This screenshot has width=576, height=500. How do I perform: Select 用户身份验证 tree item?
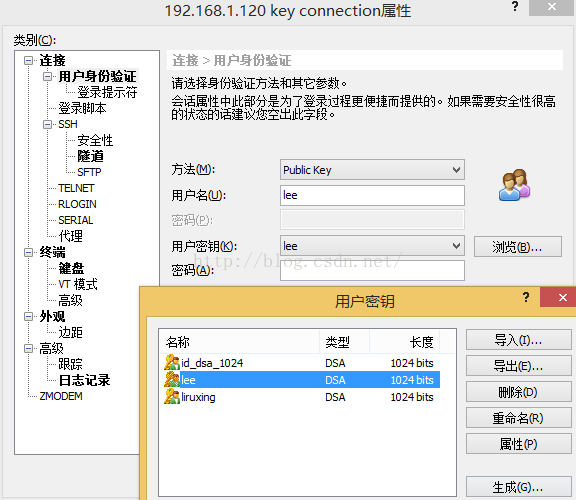pyautogui.click(x=98, y=76)
